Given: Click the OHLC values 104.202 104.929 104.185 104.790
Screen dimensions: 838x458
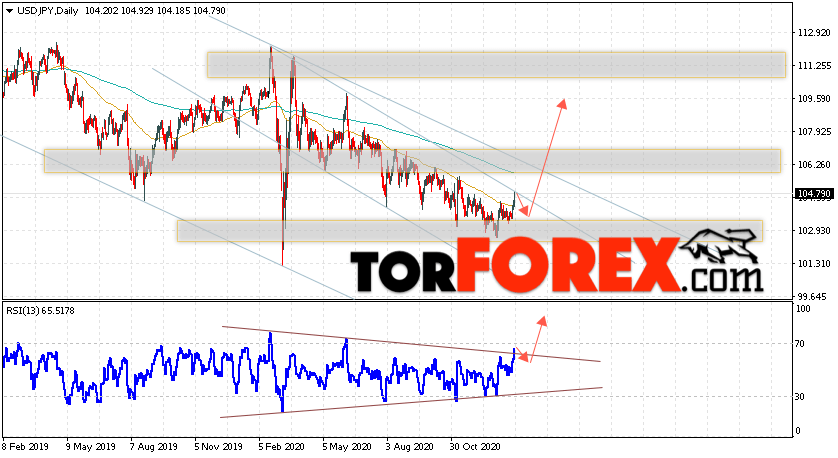Looking at the screenshot, I should [155, 11].
